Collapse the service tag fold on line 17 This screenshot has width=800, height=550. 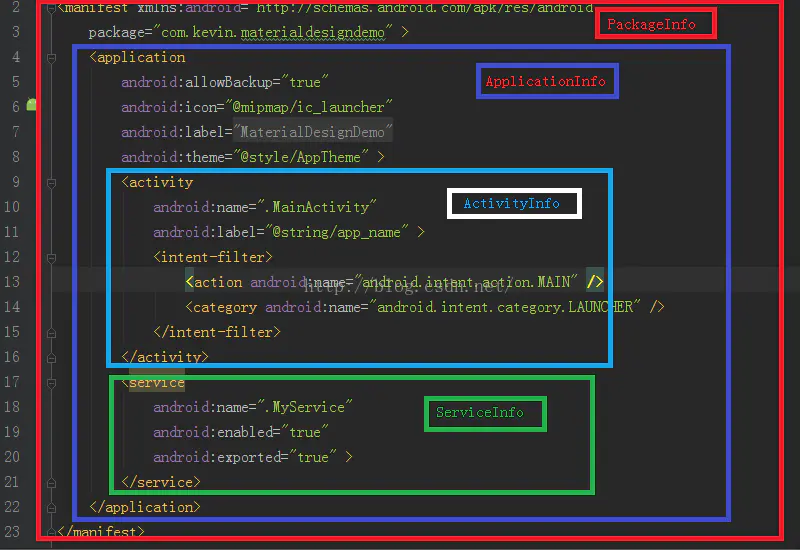pos(51,383)
